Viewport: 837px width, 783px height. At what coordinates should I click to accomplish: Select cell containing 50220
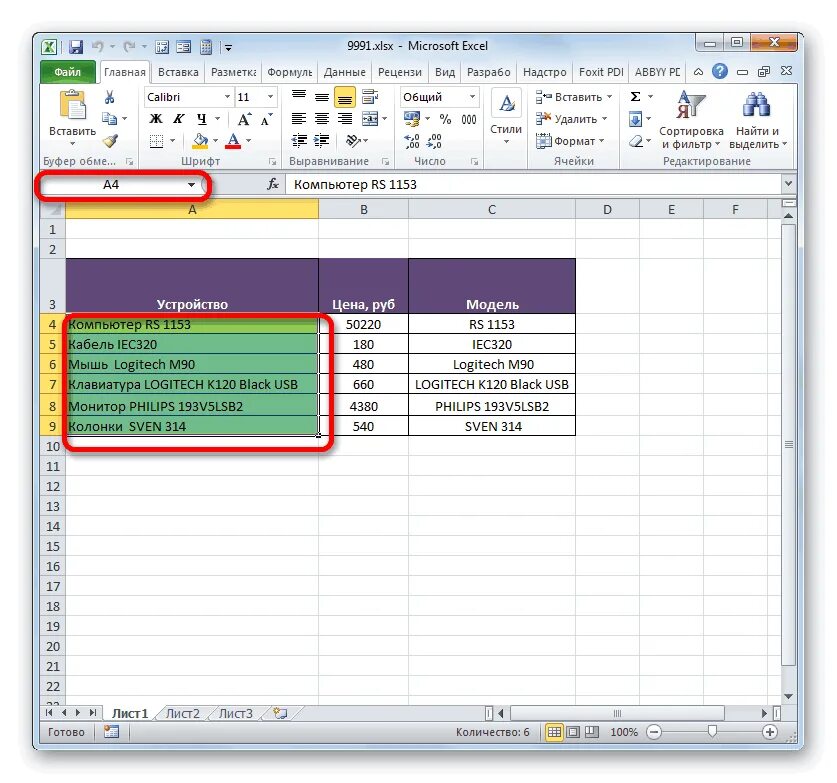click(363, 324)
